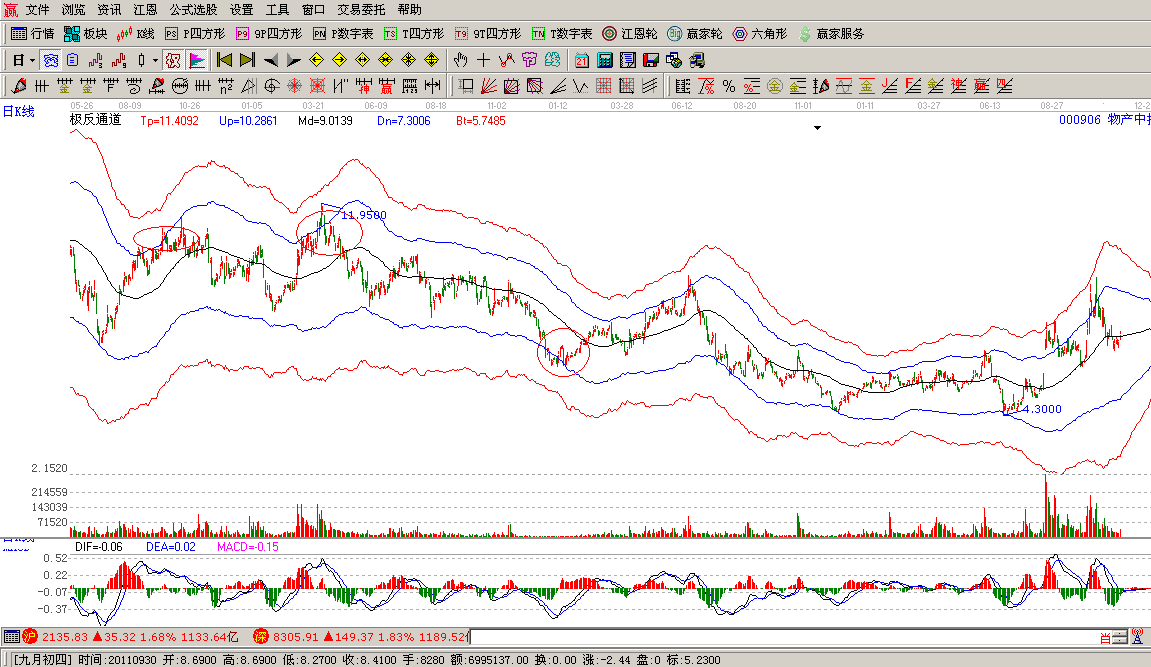Screen dimensions: 1151x667
Task: Click the 赢家服务 dollar-sign button
Action: tap(830, 33)
